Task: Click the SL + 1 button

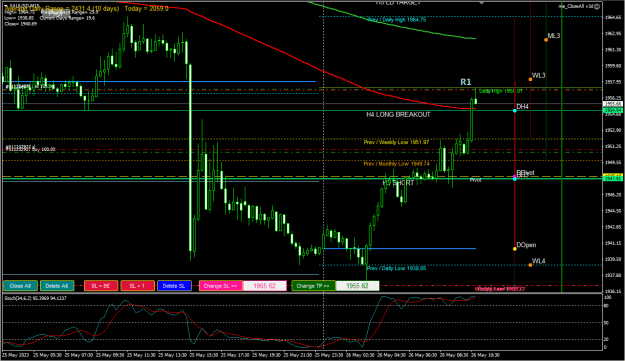Action: point(138,286)
